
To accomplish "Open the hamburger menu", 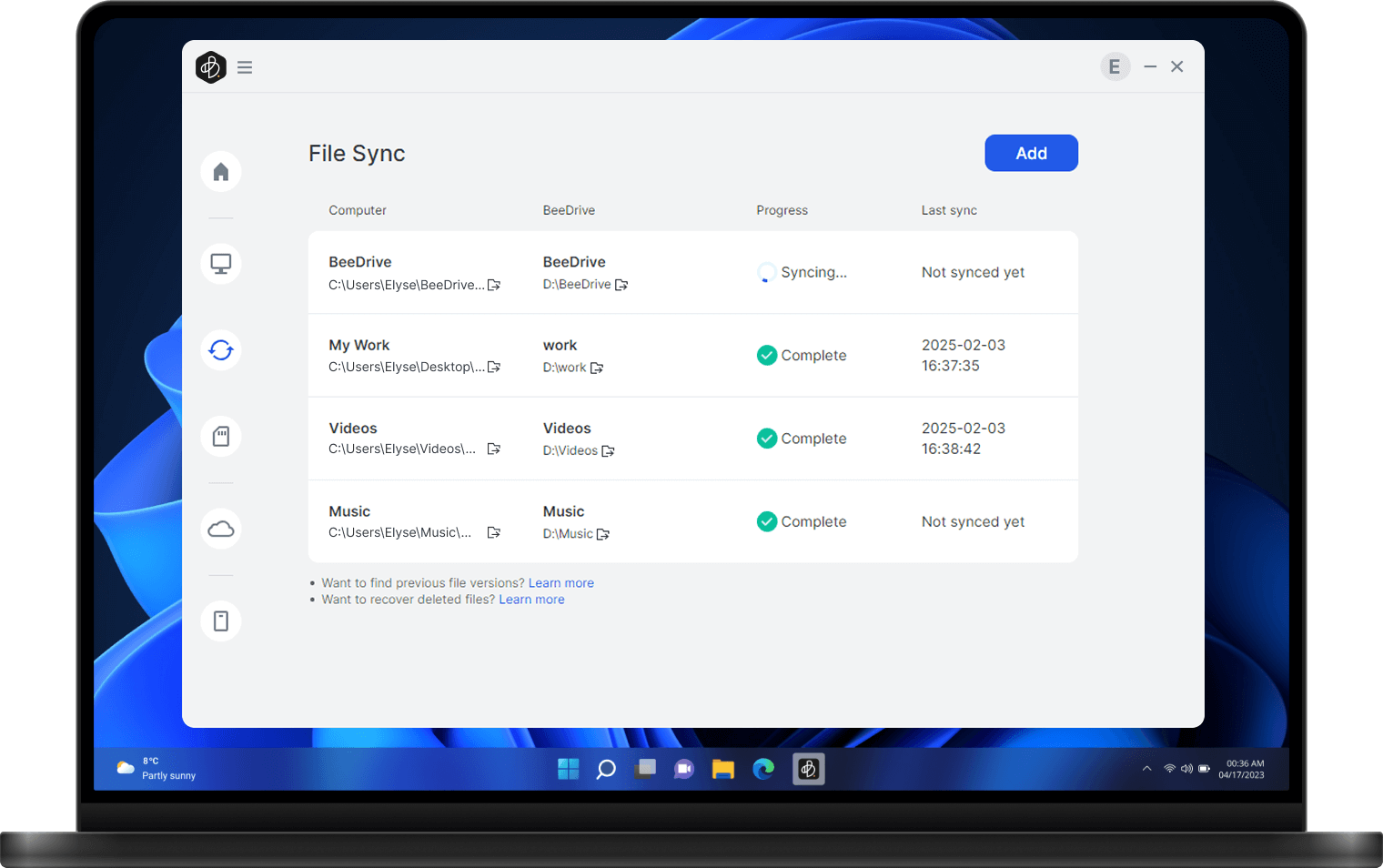I will coord(244,66).
